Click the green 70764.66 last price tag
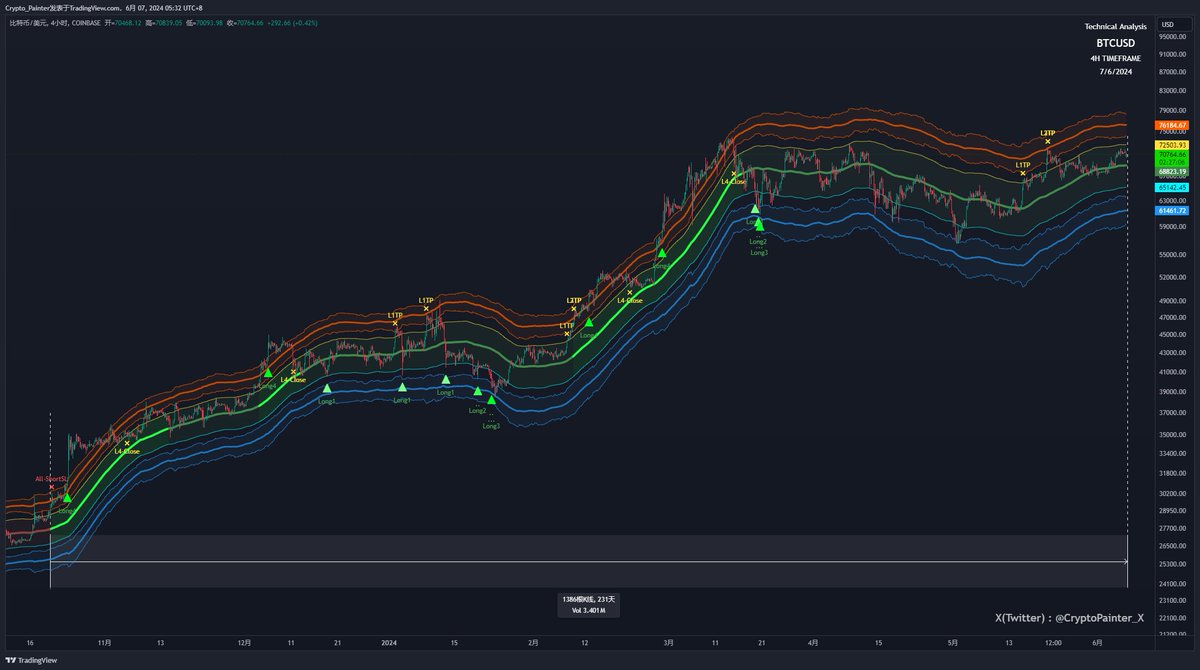This screenshot has height=670, width=1200. 1172,155
